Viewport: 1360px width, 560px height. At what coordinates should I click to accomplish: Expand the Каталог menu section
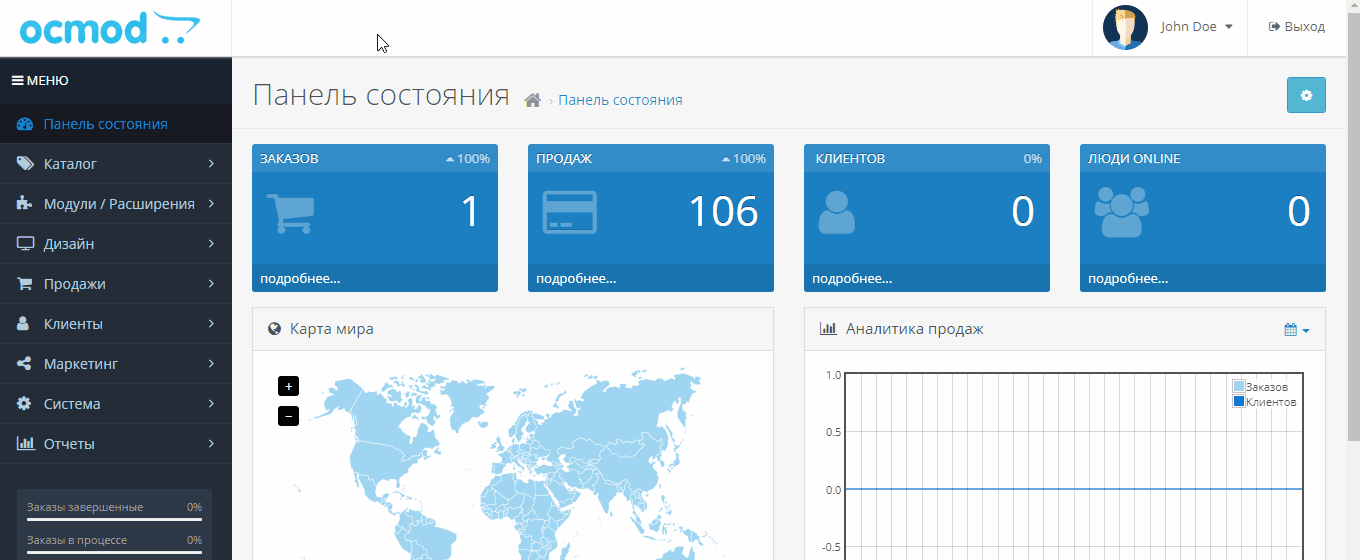[x=115, y=164]
